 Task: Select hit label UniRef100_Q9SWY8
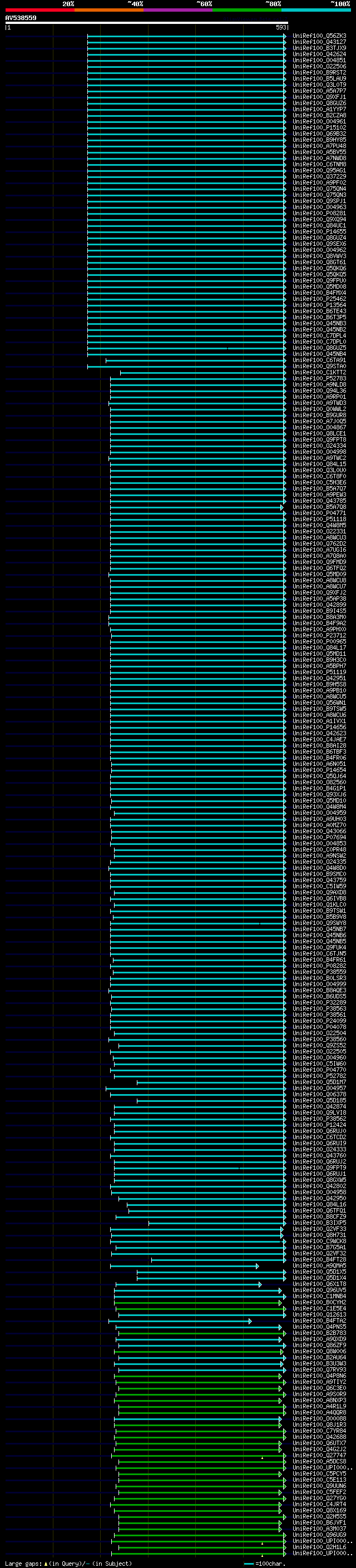(319, 923)
